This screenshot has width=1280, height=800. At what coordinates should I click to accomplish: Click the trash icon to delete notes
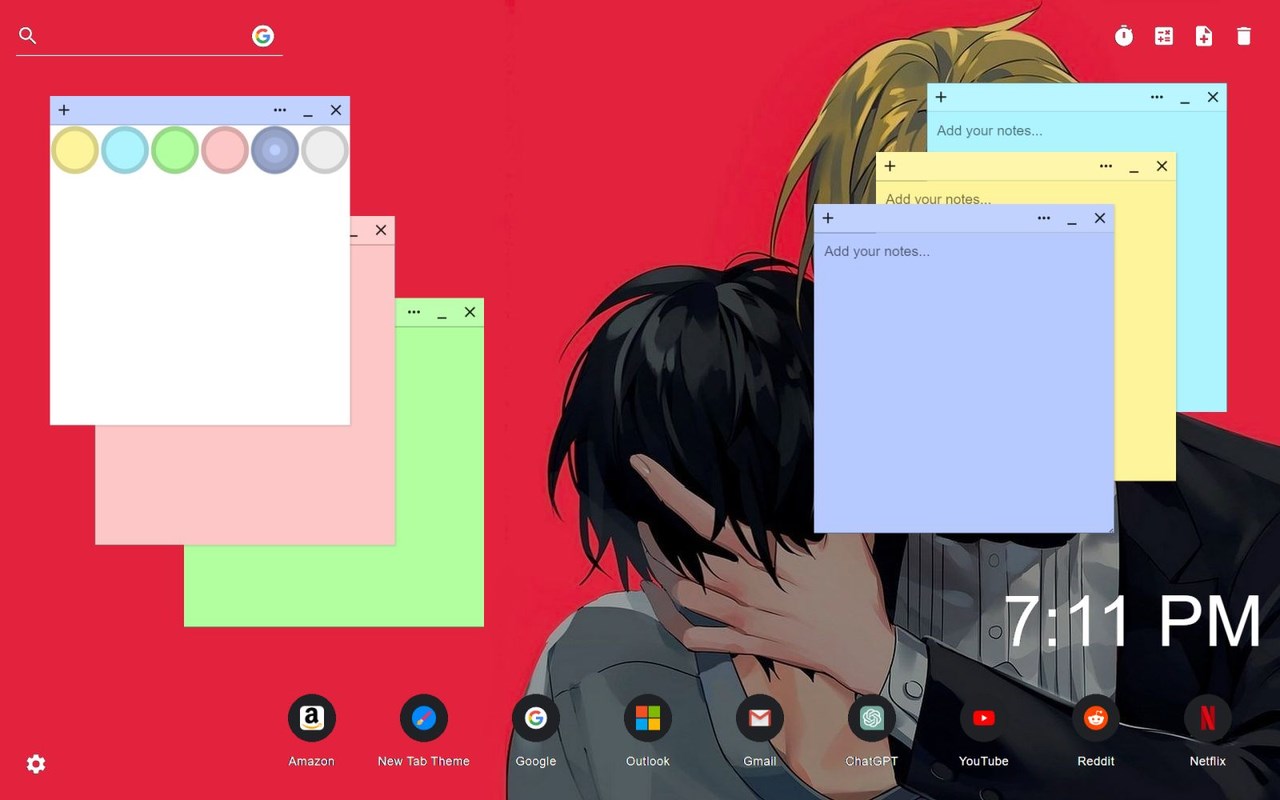[1244, 36]
